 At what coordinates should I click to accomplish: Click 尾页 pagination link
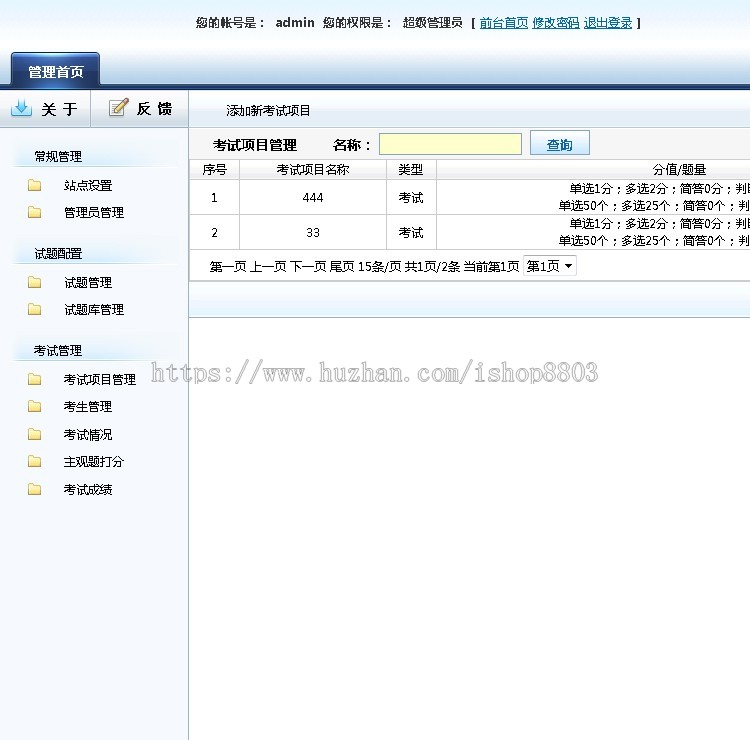(x=342, y=266)
